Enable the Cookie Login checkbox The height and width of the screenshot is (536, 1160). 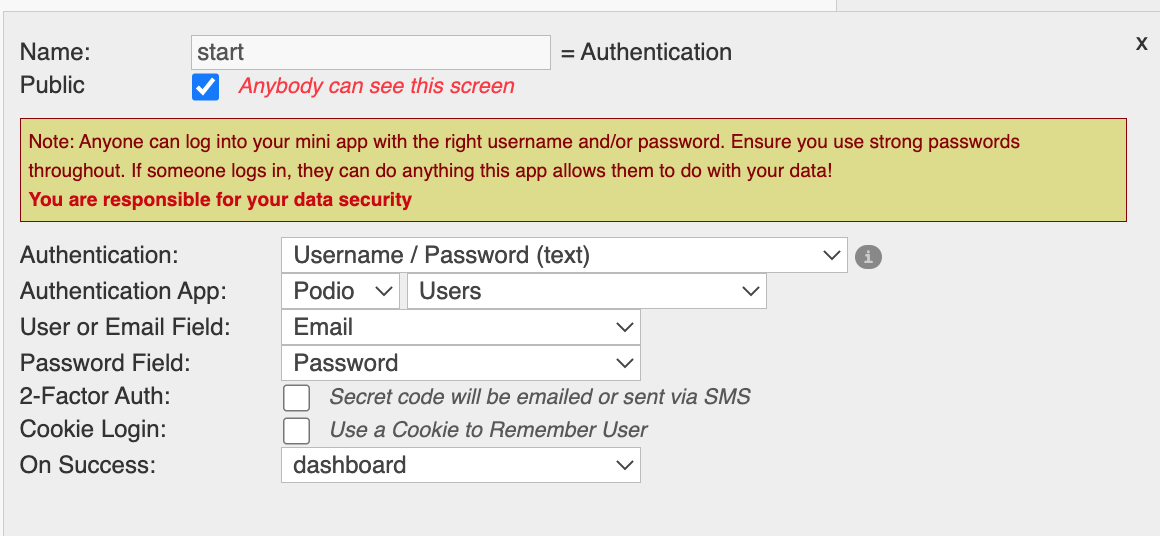point(296,431)
